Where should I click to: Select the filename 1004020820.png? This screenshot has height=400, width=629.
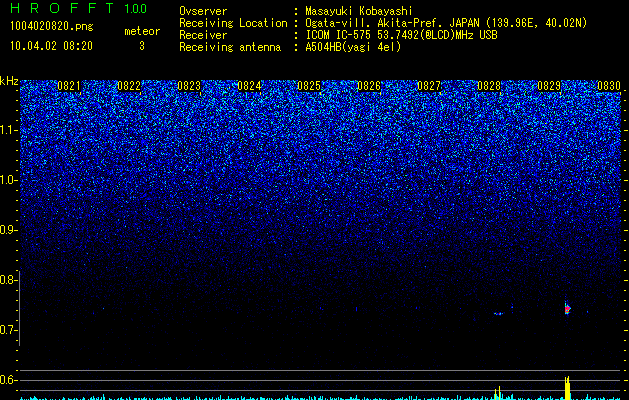pyautogui.click(x=52, y=26)
